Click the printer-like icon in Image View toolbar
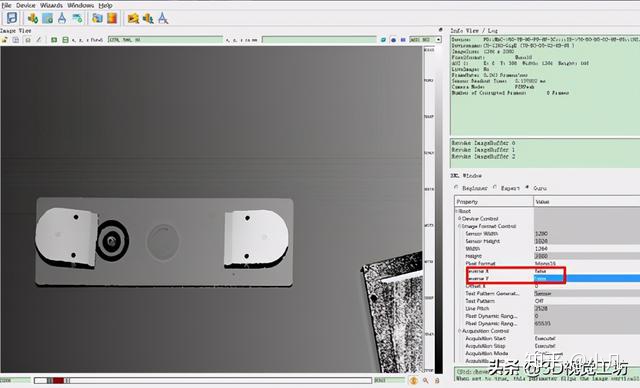 [28, 40]
